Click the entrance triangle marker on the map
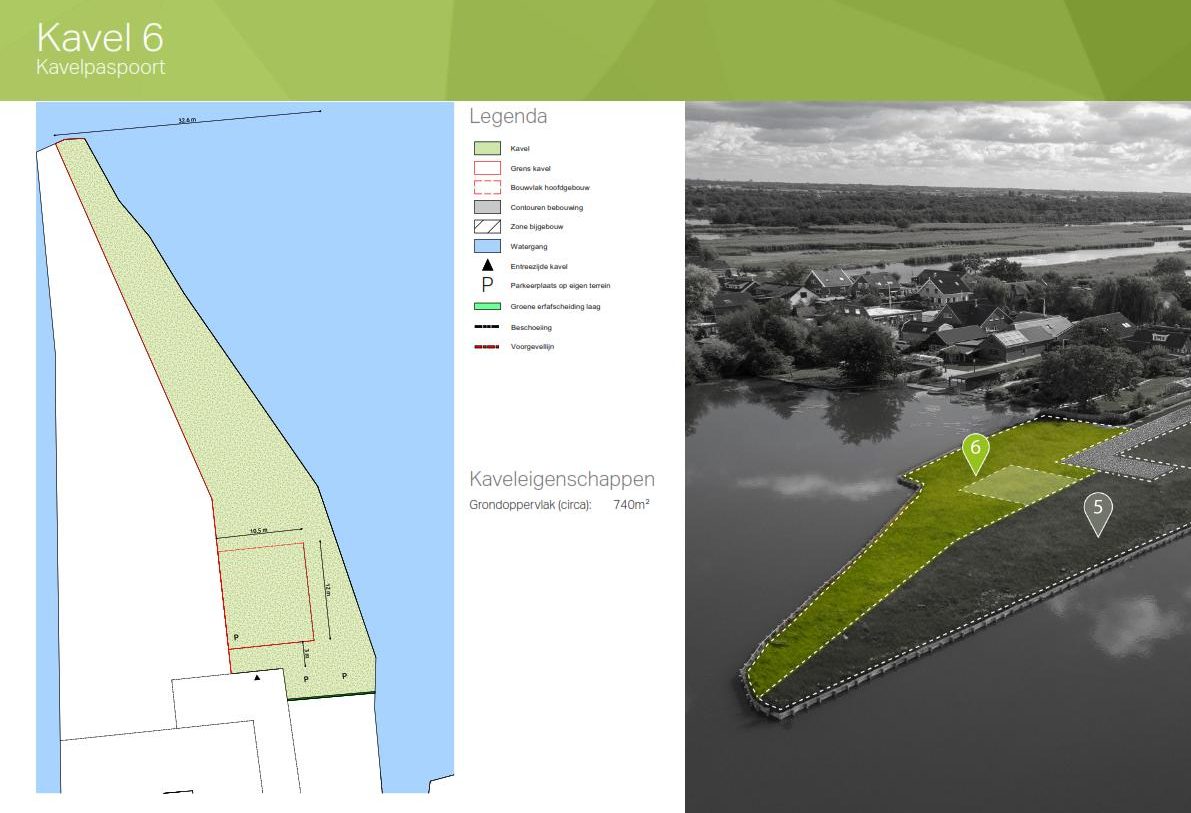This screenshot has width=1191, height=813. 257,677
